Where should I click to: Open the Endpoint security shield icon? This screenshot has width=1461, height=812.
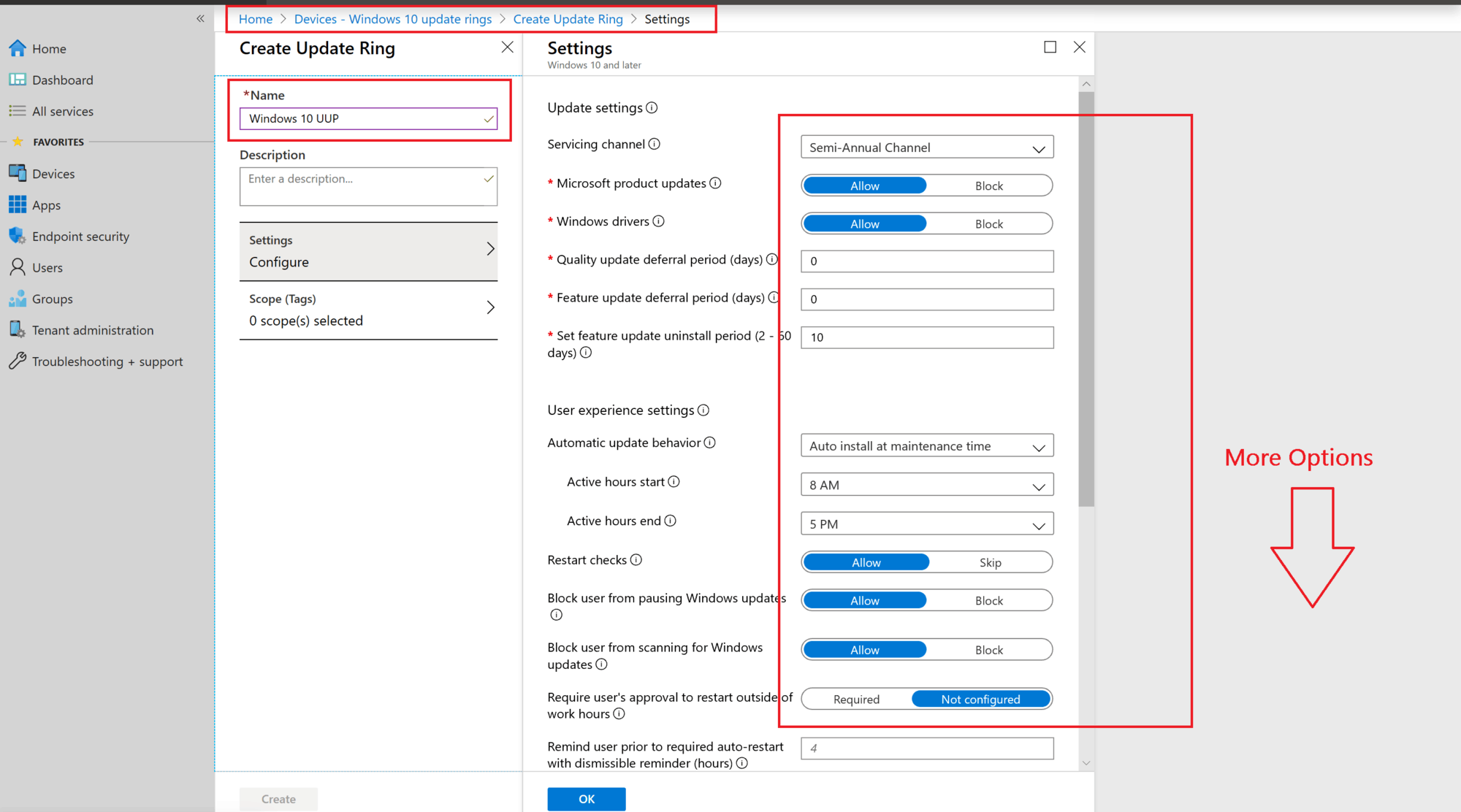pos(18,236)
